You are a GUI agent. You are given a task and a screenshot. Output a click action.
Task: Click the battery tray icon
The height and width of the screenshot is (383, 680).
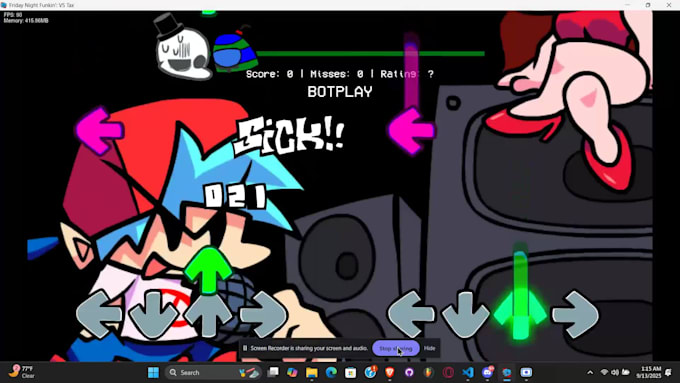pyautogui.click(x=625, y=373)
